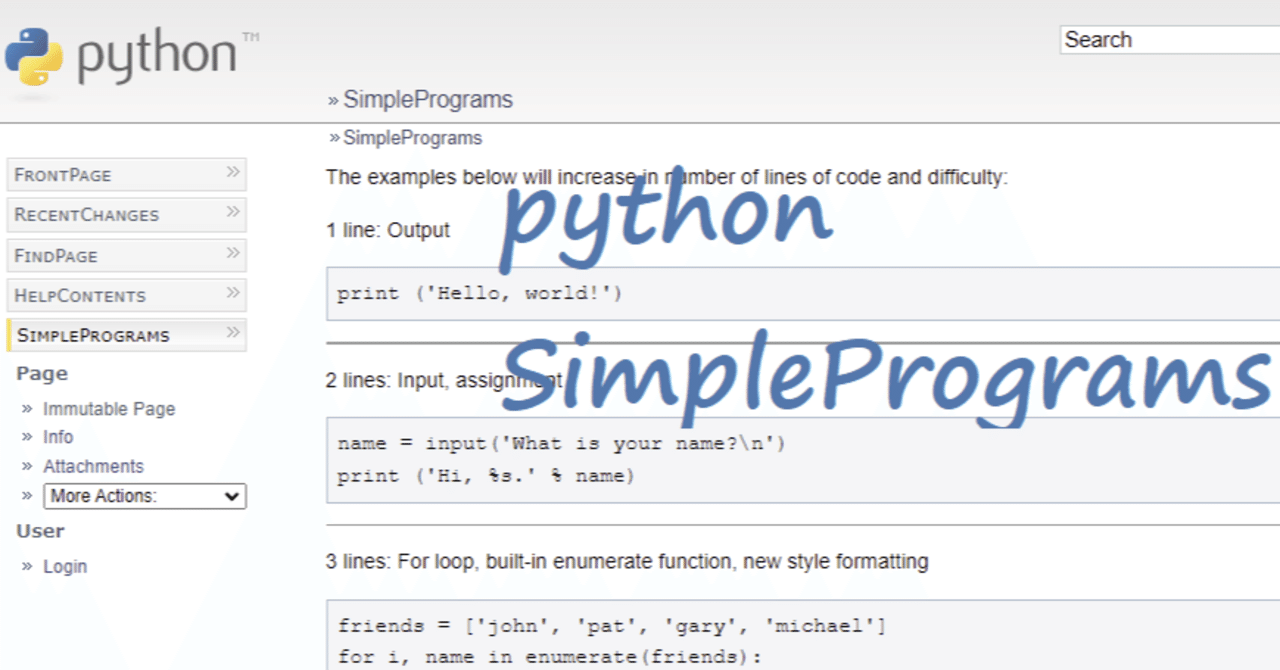Click the chevron icon beside SimplePrograms
Image resolution: width=1280 pixels, height=670 pixels.
(x=234, y=334)
